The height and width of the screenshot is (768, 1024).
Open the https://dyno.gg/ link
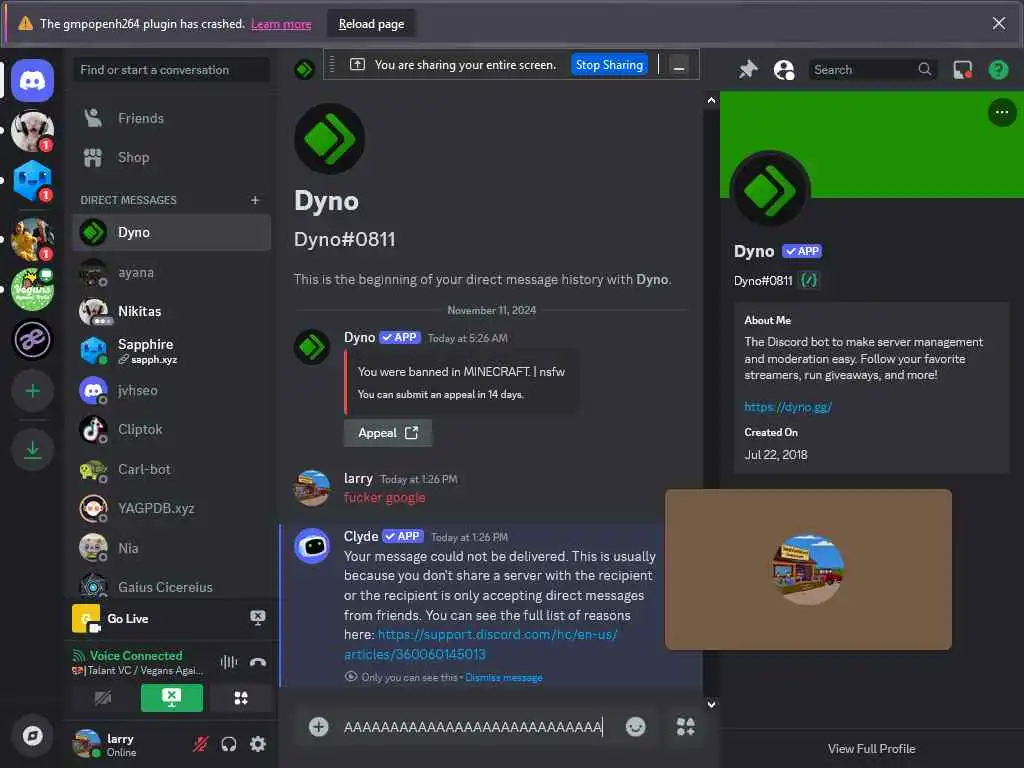pos(788,407)
